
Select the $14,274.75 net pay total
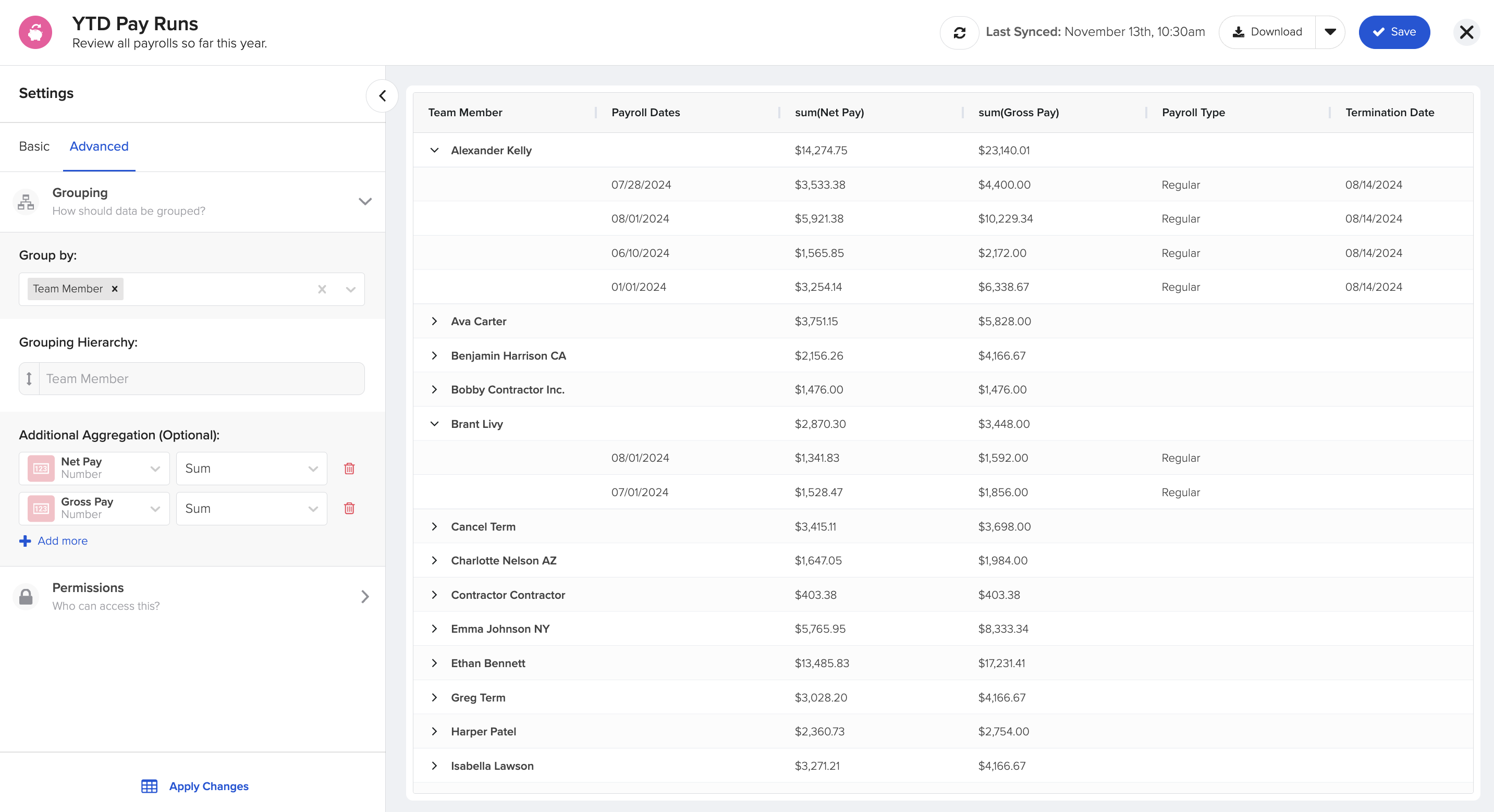point(821,150)
